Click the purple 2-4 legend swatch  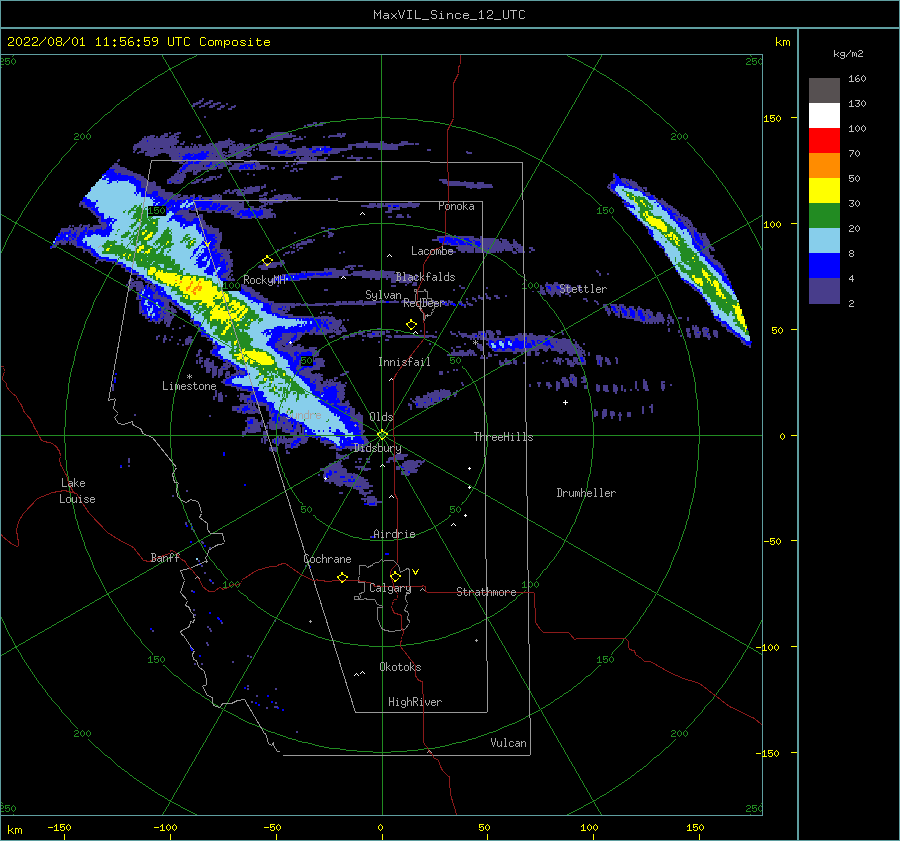824,291
